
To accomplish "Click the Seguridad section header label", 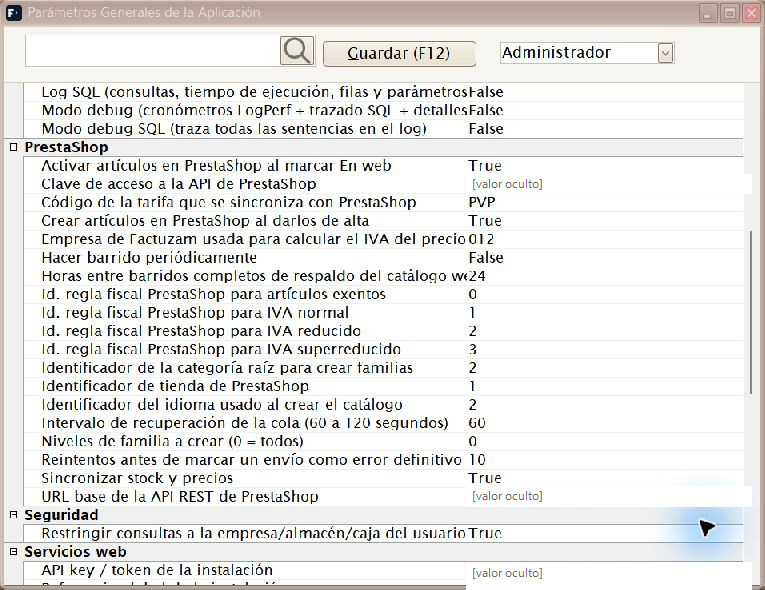I will 61,515.
